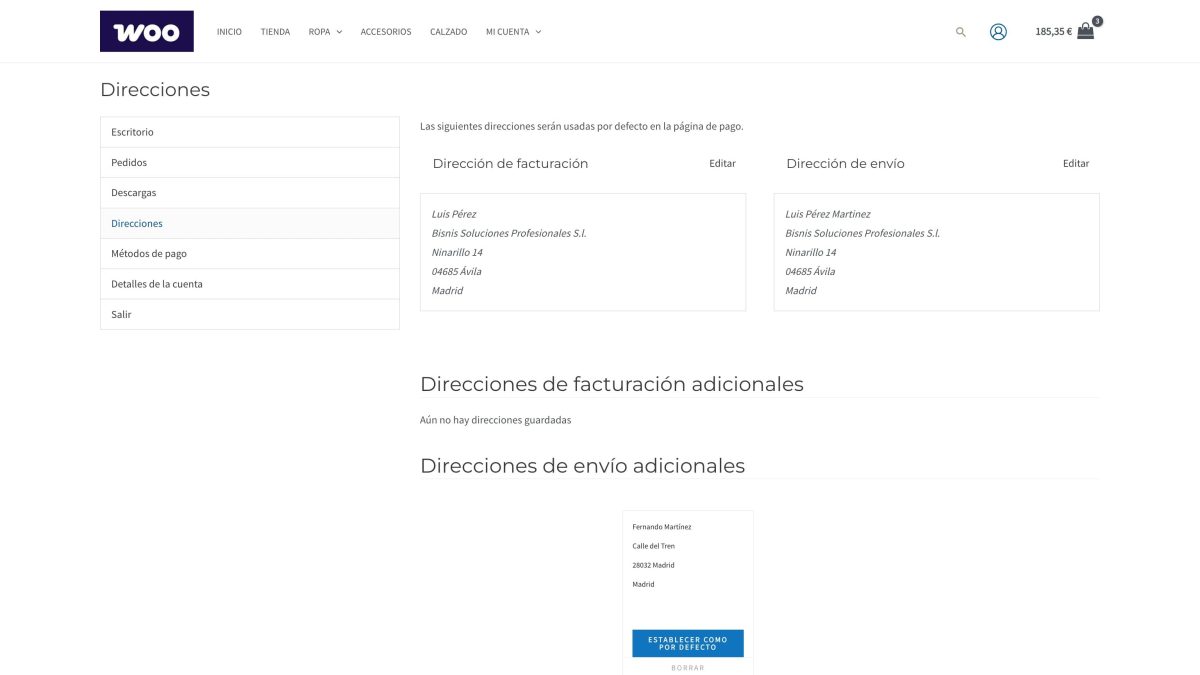Click the cart item count badge
The width and height of the screenshot is (1200, 675).
point(1095,19)
